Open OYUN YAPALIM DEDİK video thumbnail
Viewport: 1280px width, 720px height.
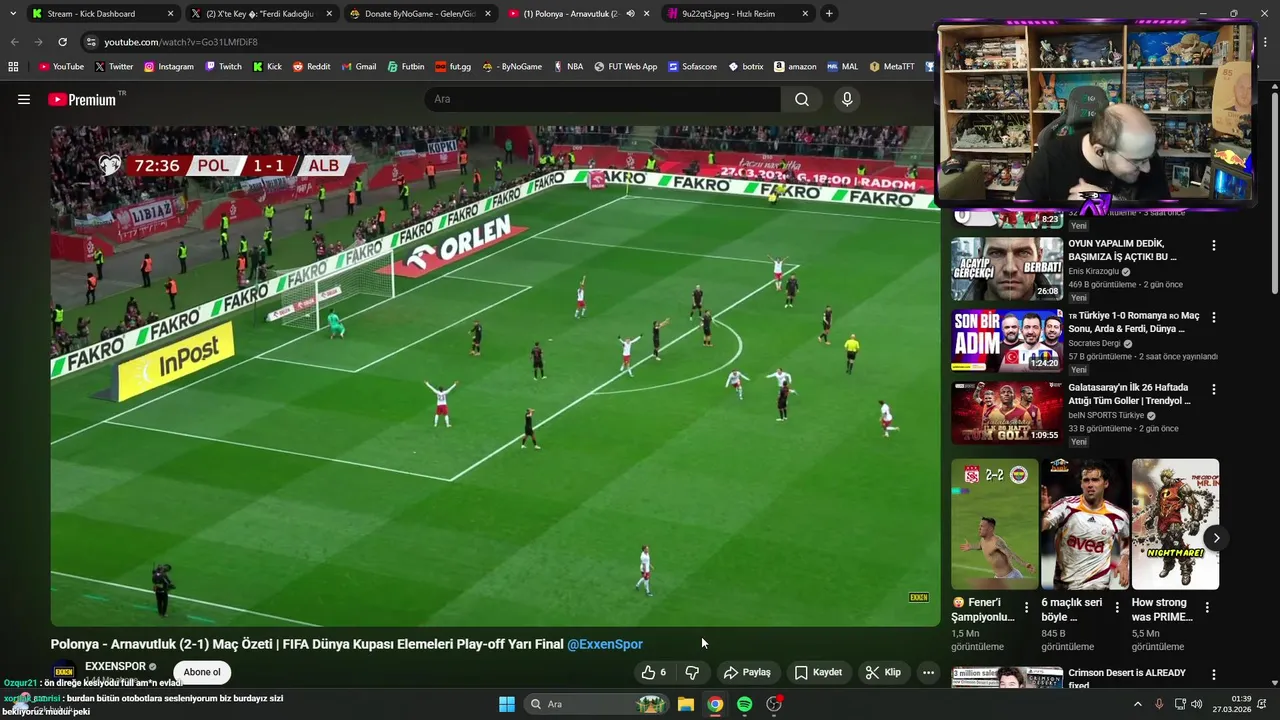coord(1007,269)
